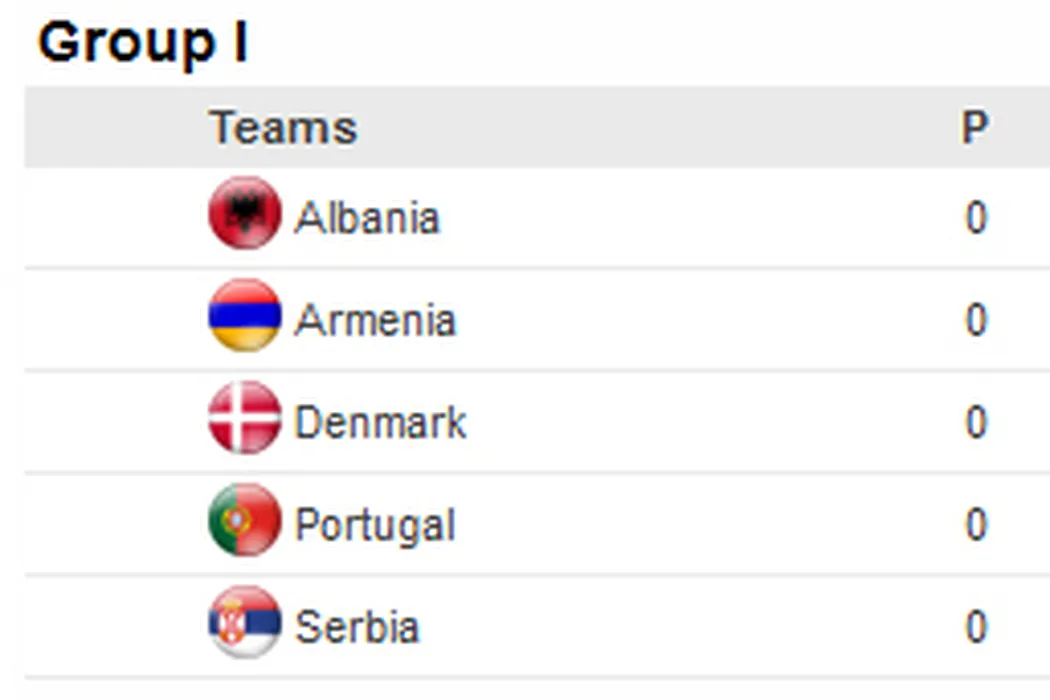Click the Portugal flag icon
This screenshot has width=1050, height=700.
pyautogui.click(x=244, y=520)
